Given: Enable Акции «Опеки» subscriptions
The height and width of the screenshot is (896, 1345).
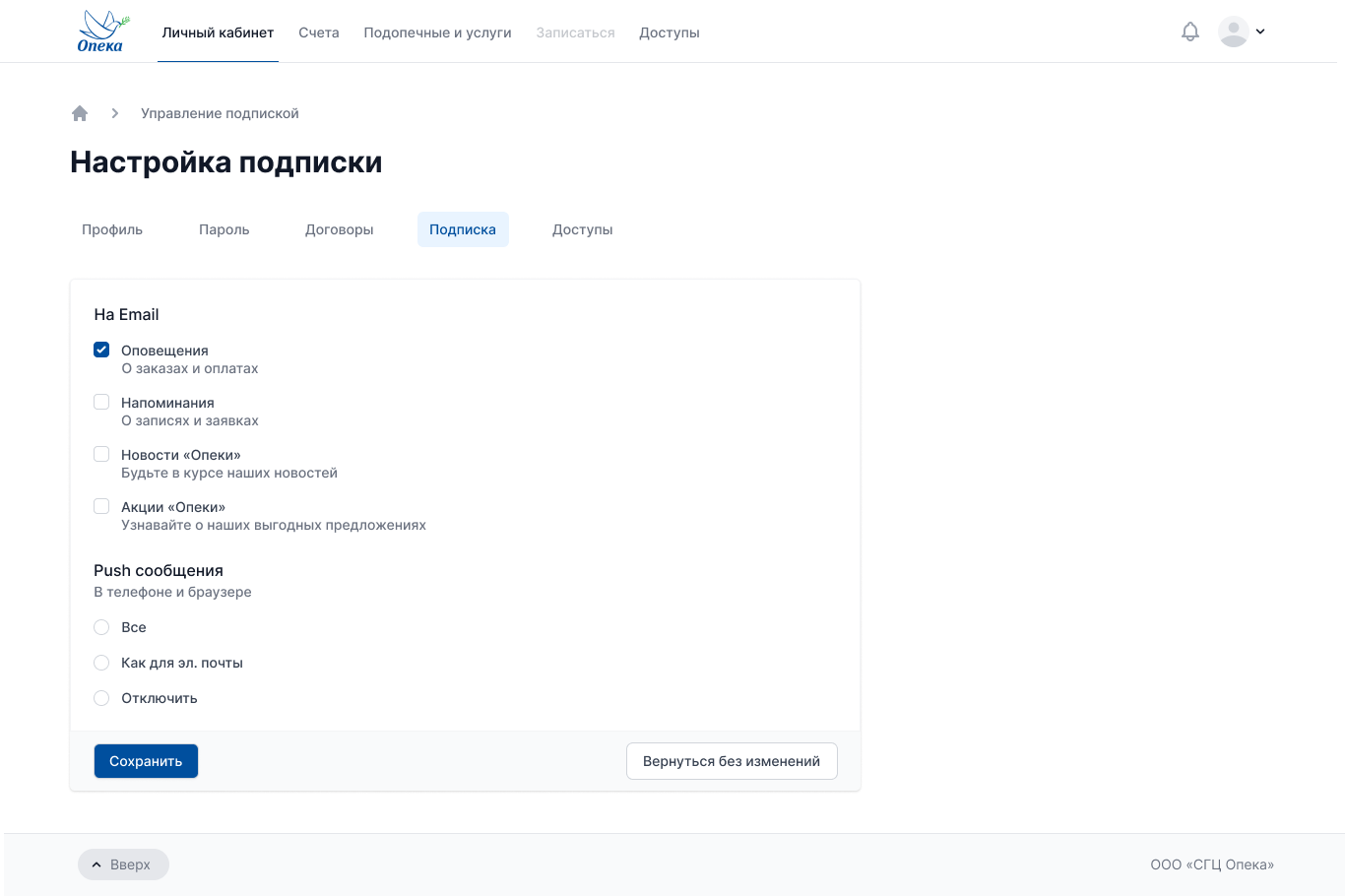Looking at the screenshot, I should 101,505.
